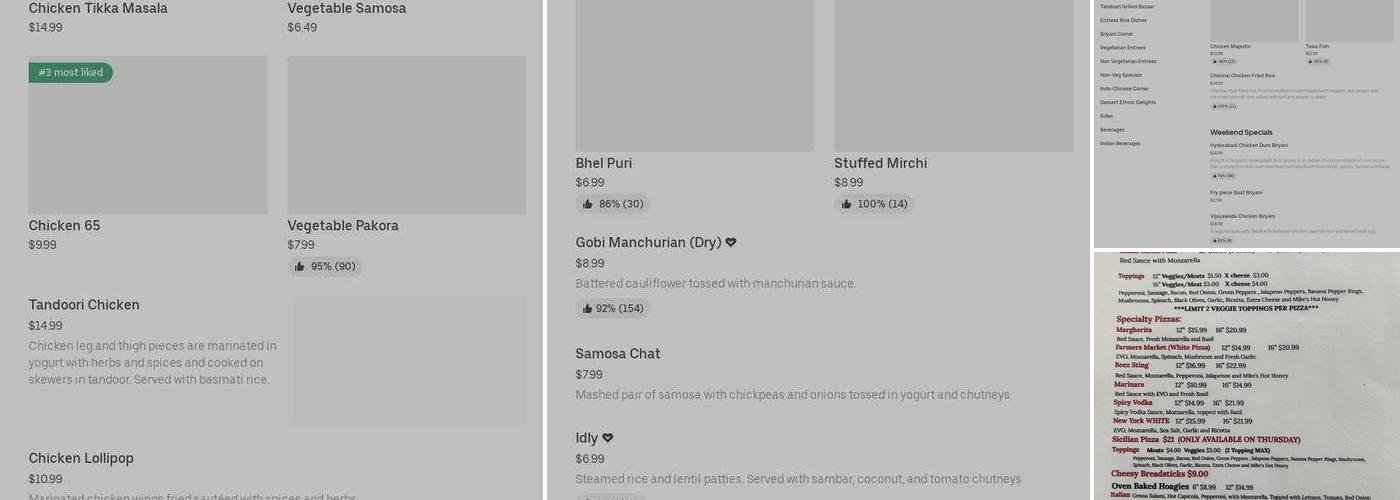Open the Chicken Tikka Masala item
This screenshot has width=1400, height=500.
98,9
